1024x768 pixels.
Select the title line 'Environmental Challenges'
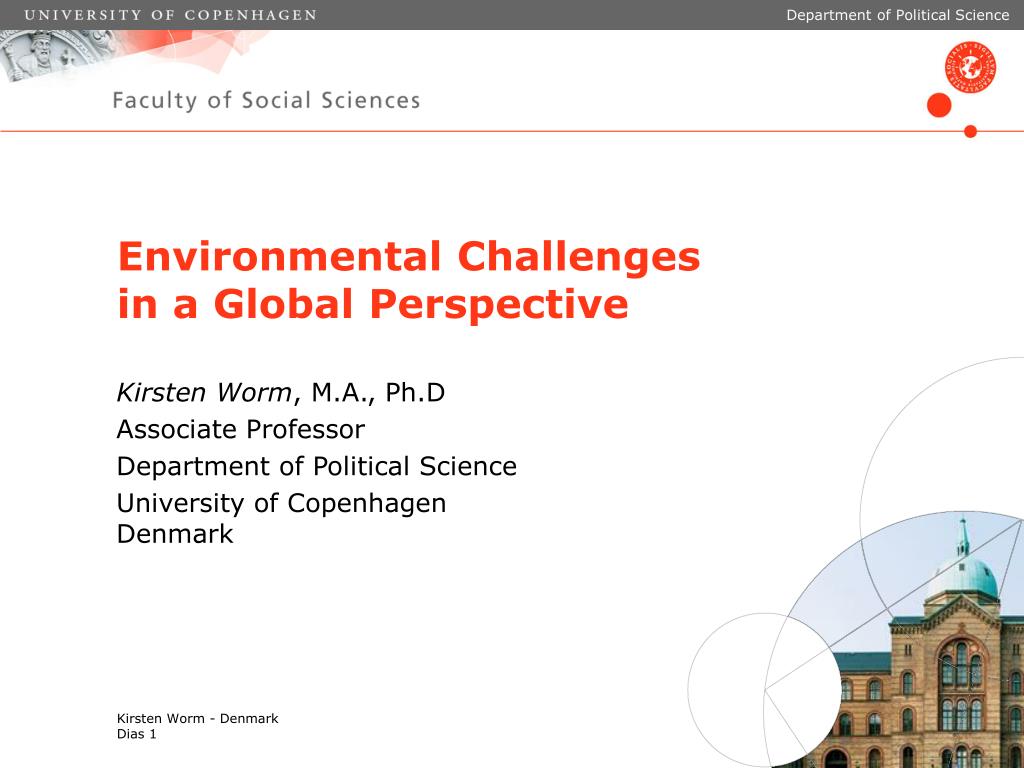coord(409,256)
